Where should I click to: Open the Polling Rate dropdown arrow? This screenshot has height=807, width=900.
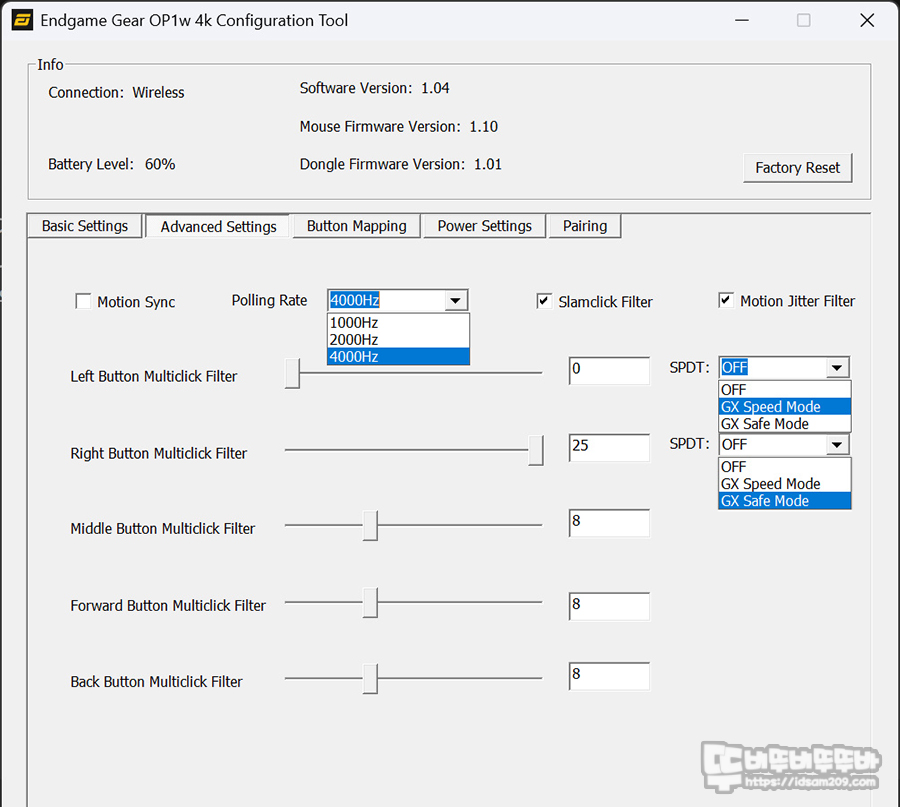coord(456,300)
